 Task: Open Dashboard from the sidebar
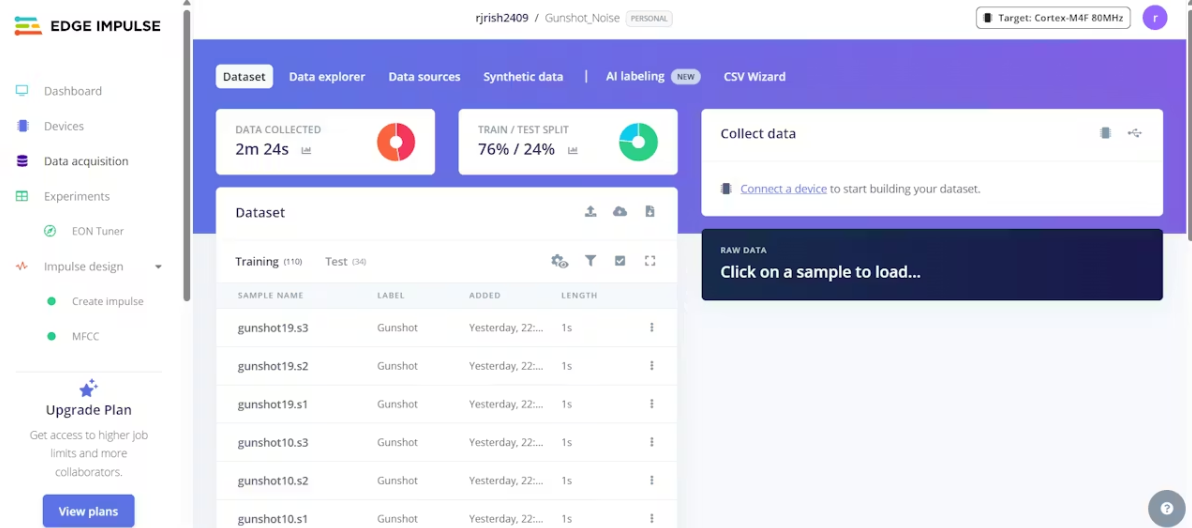coord(73,91)
